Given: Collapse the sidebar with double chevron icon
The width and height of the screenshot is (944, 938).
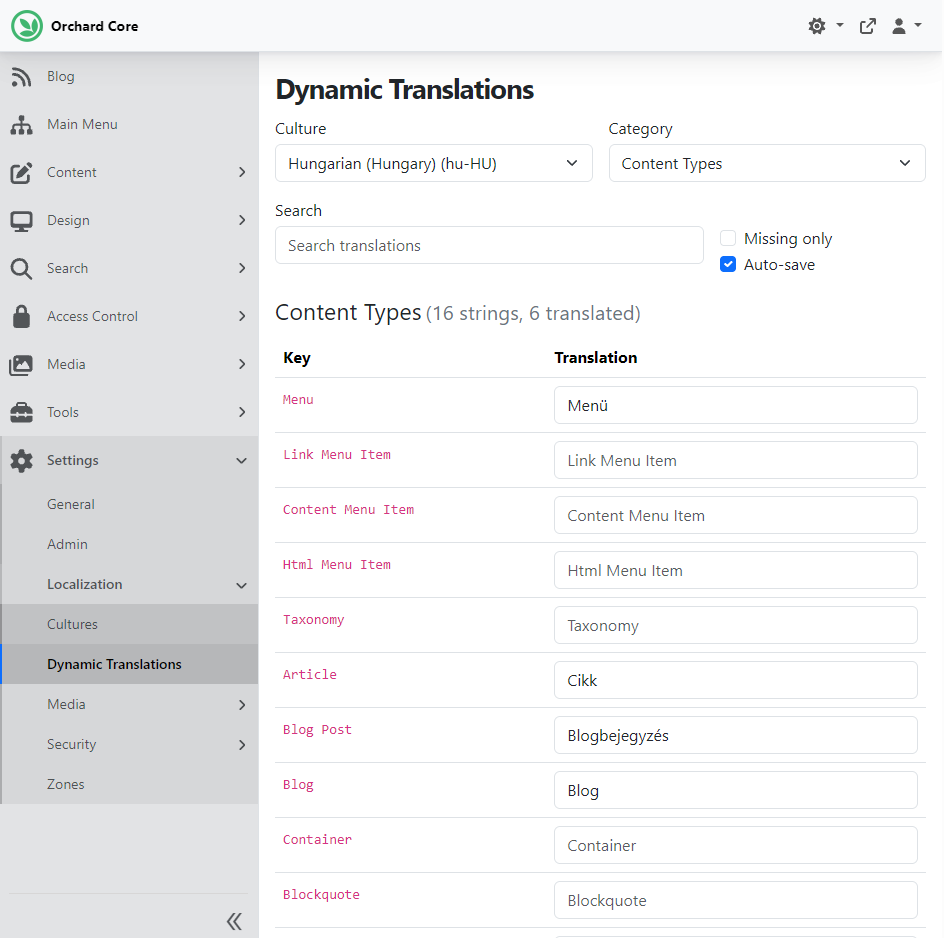Looking at the screenshot, I should point(234,921).
